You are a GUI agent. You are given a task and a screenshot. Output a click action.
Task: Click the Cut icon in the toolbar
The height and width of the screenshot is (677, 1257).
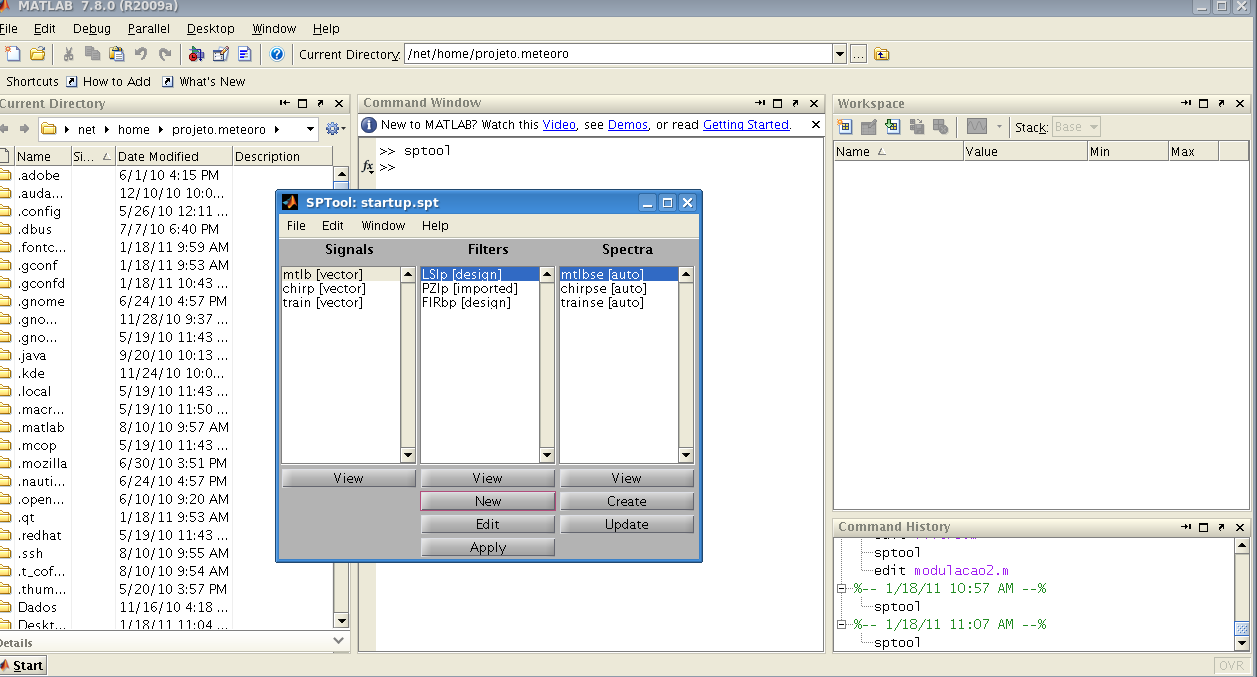(x=68, y=54)
